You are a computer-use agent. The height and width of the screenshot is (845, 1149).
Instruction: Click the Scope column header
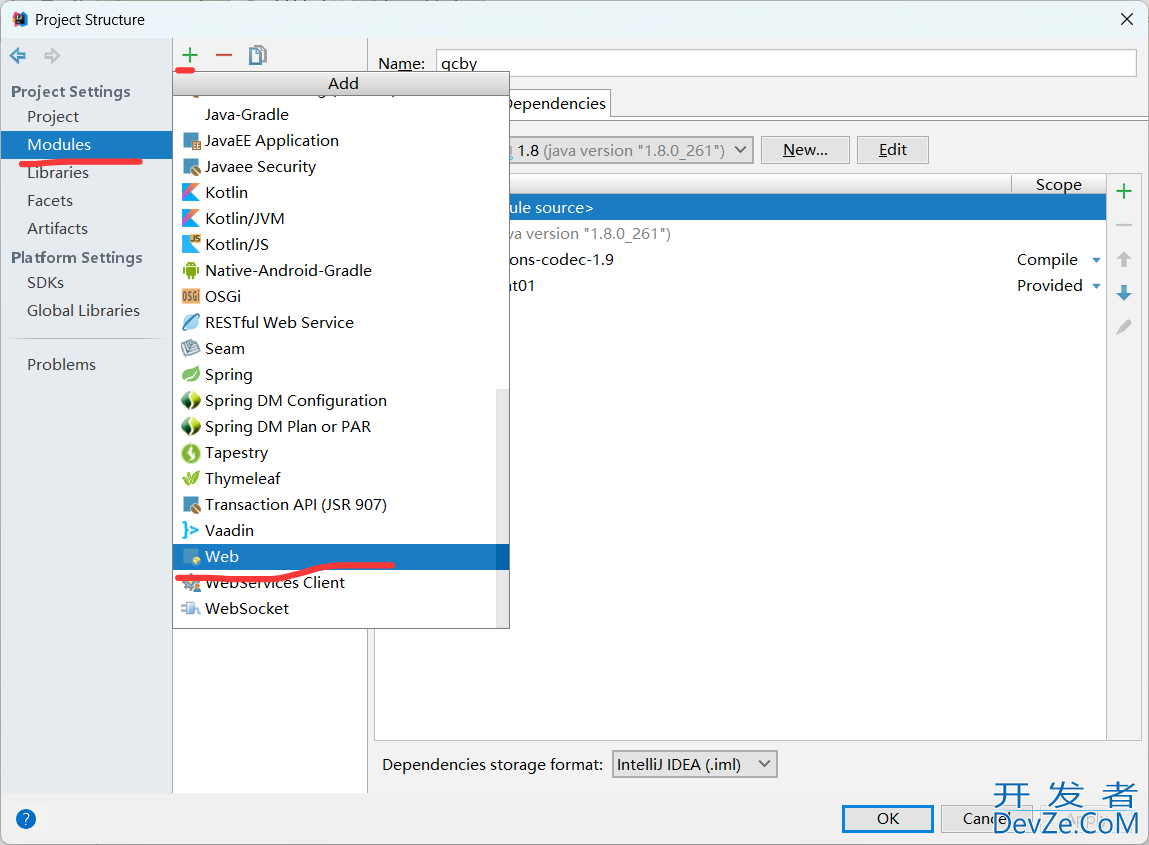coord(1058,185)
